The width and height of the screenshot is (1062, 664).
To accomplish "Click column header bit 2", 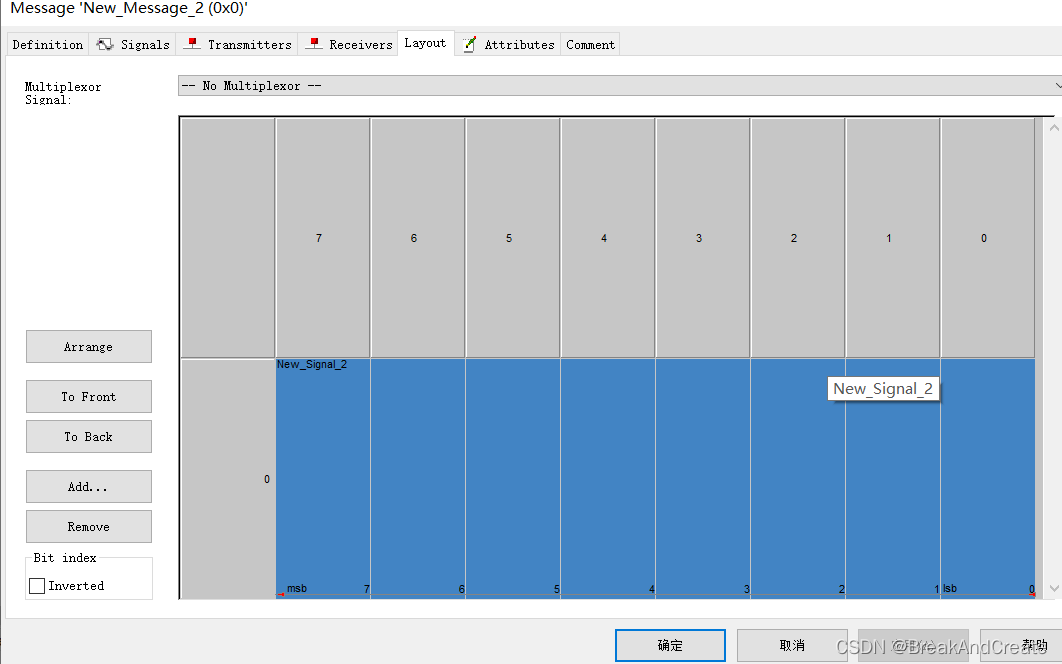I will click(798, 238).
